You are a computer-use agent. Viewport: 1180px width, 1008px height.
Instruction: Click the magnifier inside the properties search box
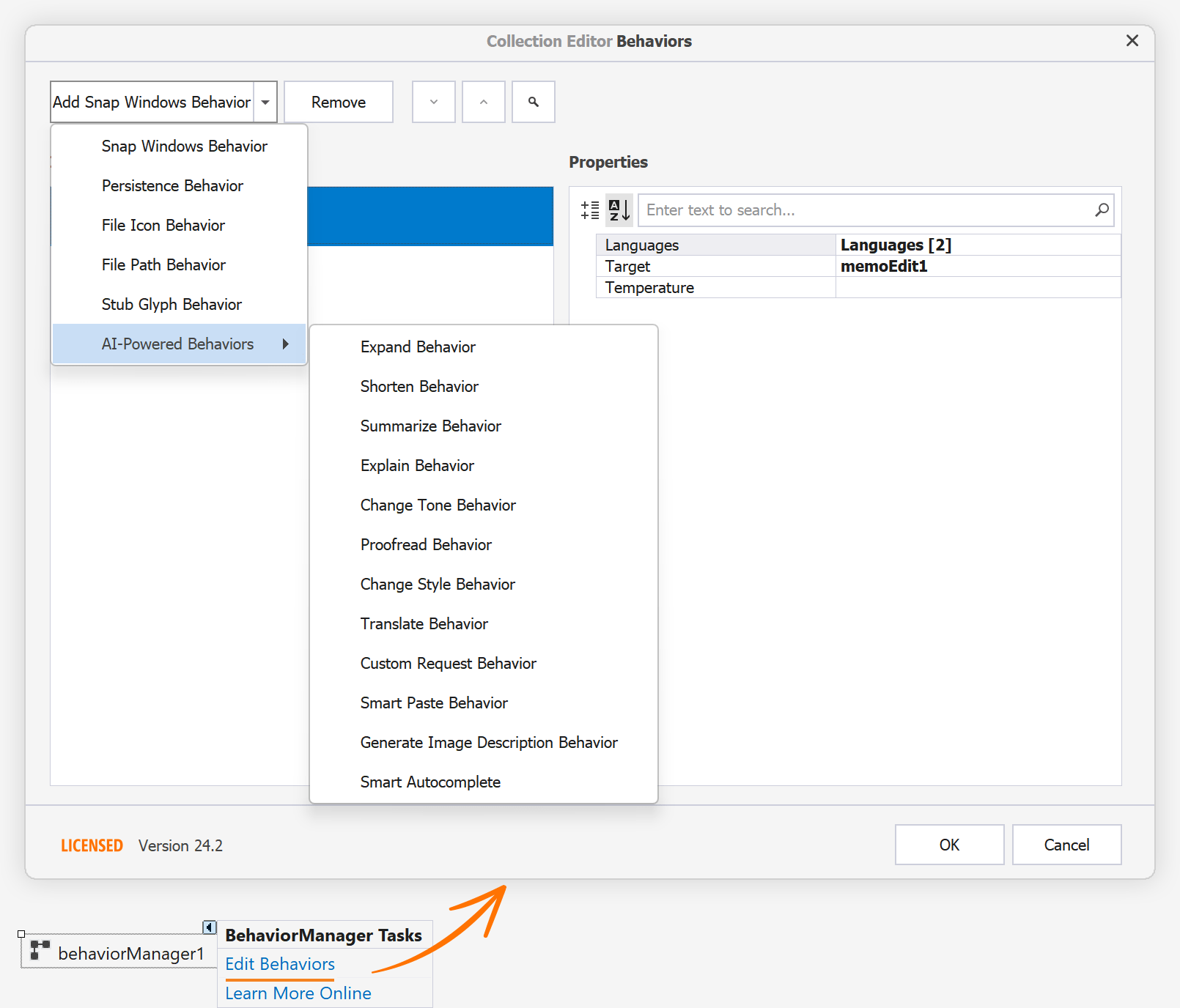(x=1102, y=210)
